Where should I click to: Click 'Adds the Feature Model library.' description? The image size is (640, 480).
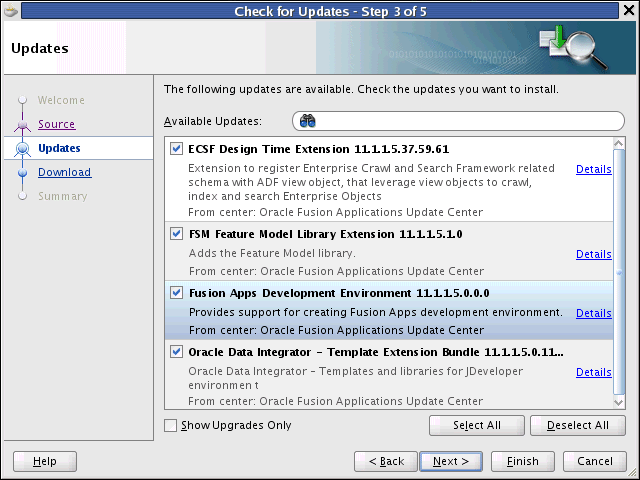tap(272, 253)
